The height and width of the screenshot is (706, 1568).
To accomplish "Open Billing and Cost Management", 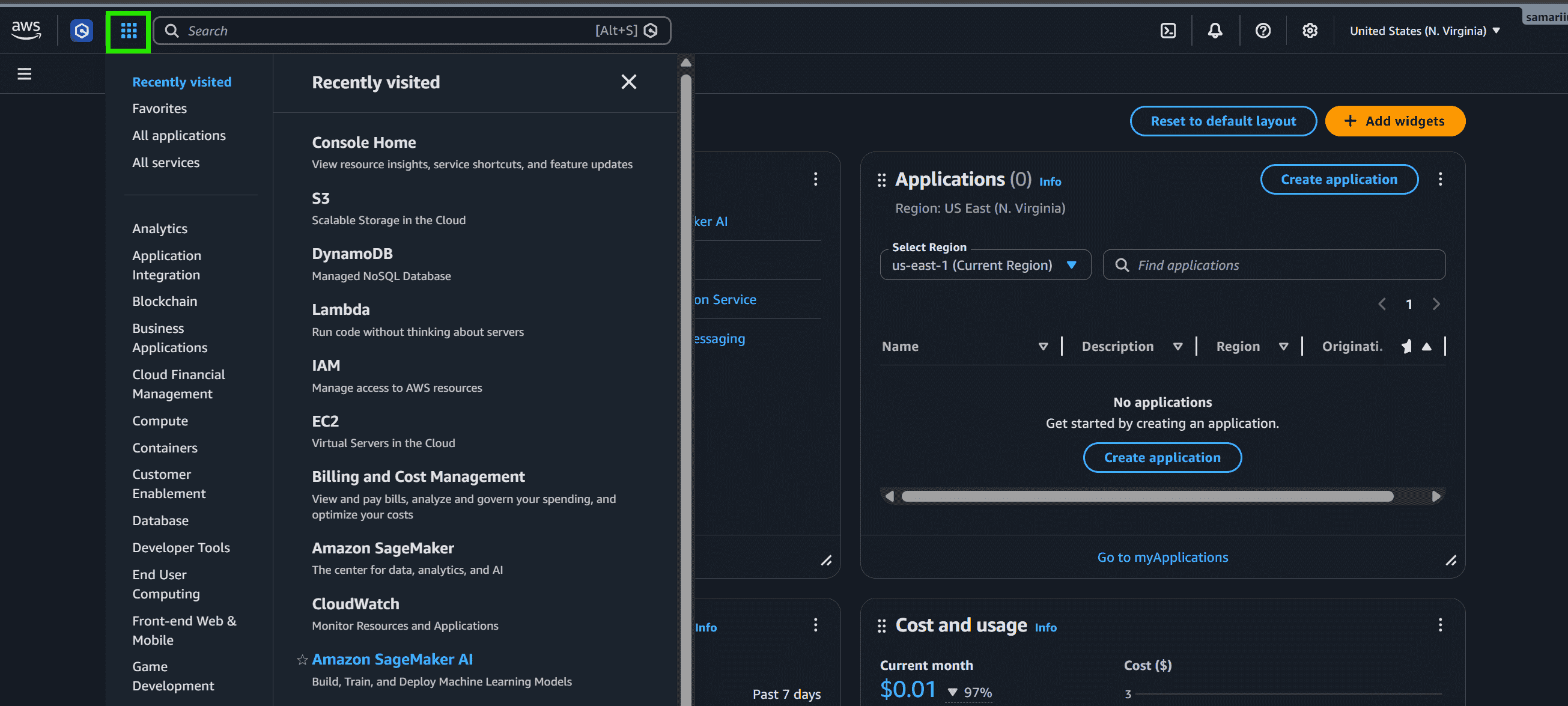I will [x=418, y=476].
